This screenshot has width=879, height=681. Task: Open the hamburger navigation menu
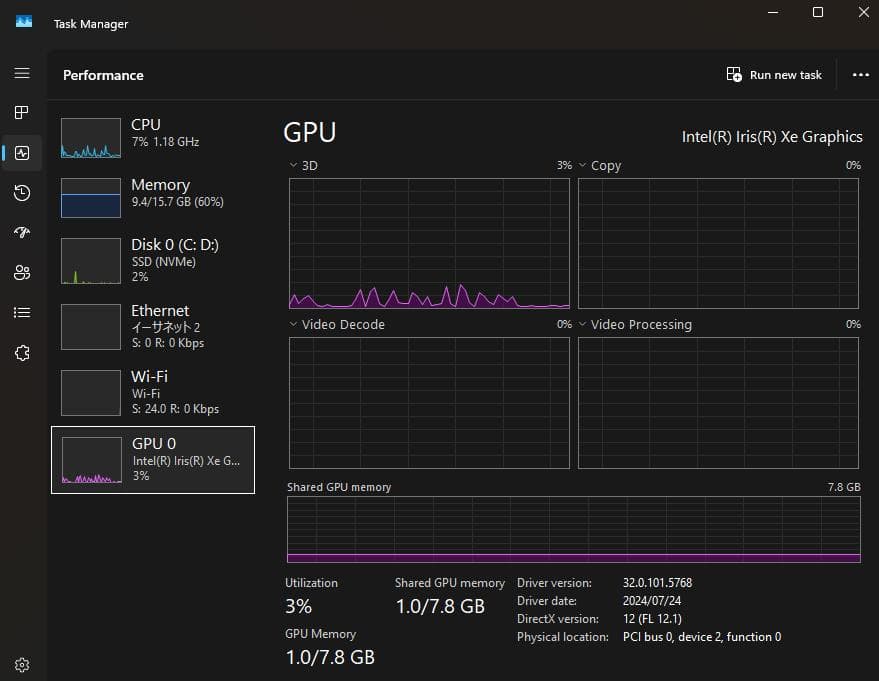tap(22, 73)
